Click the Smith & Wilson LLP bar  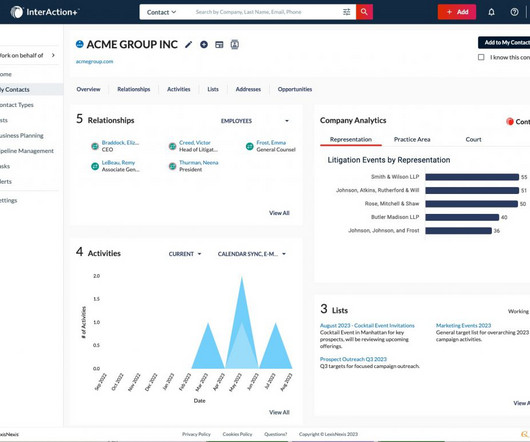[472, 177]
